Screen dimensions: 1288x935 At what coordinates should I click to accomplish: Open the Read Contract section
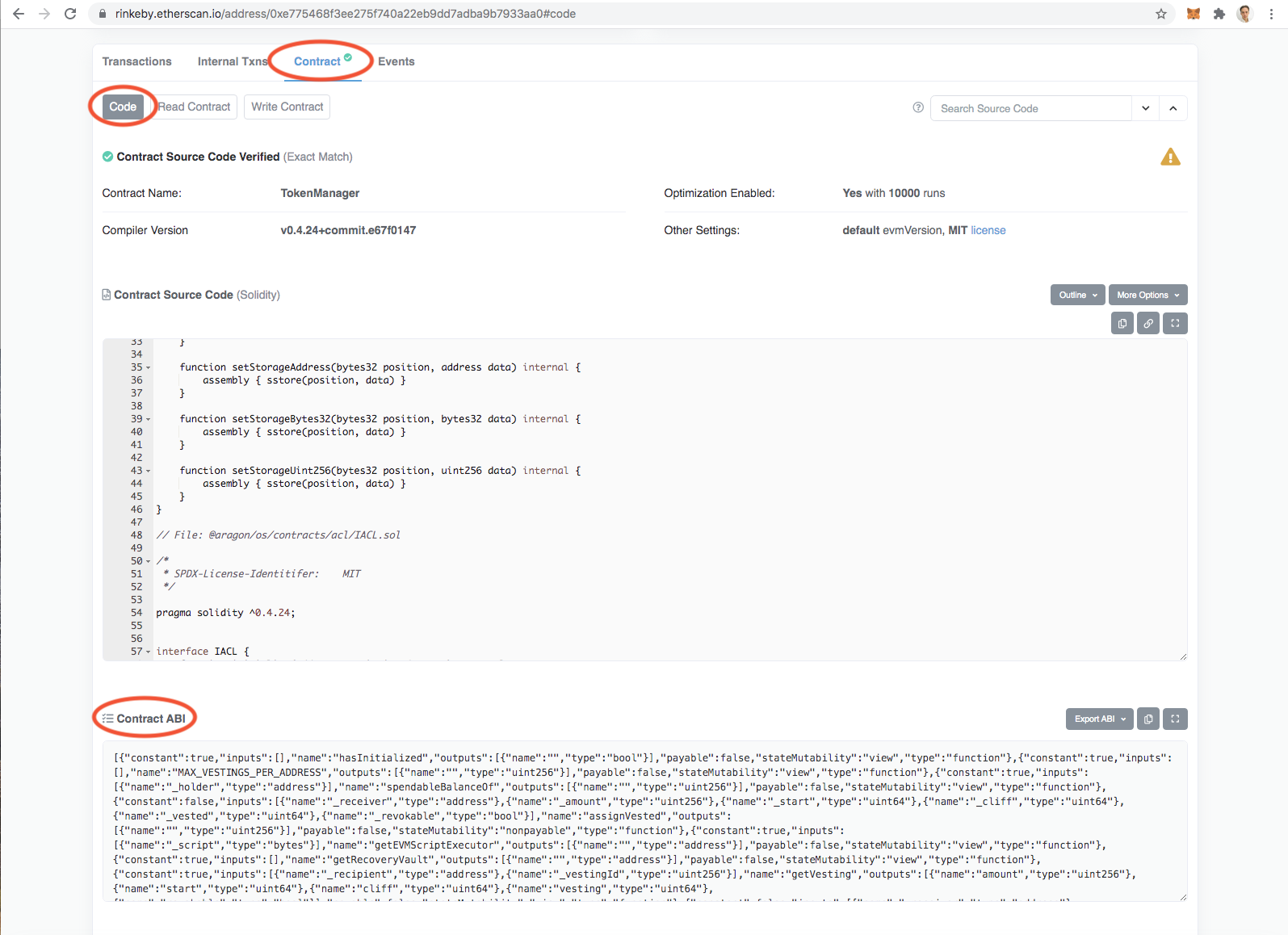tap(194, 107)
